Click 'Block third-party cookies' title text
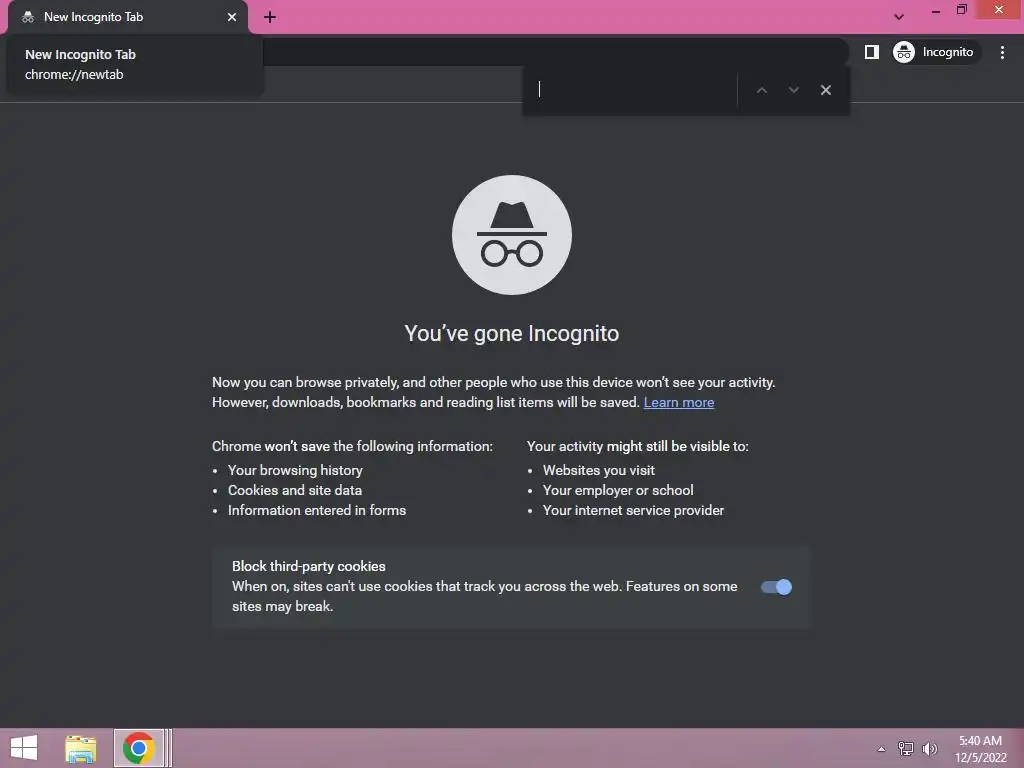The width and height of the screenshot is (1024, 768). click(x=309, y=566)
